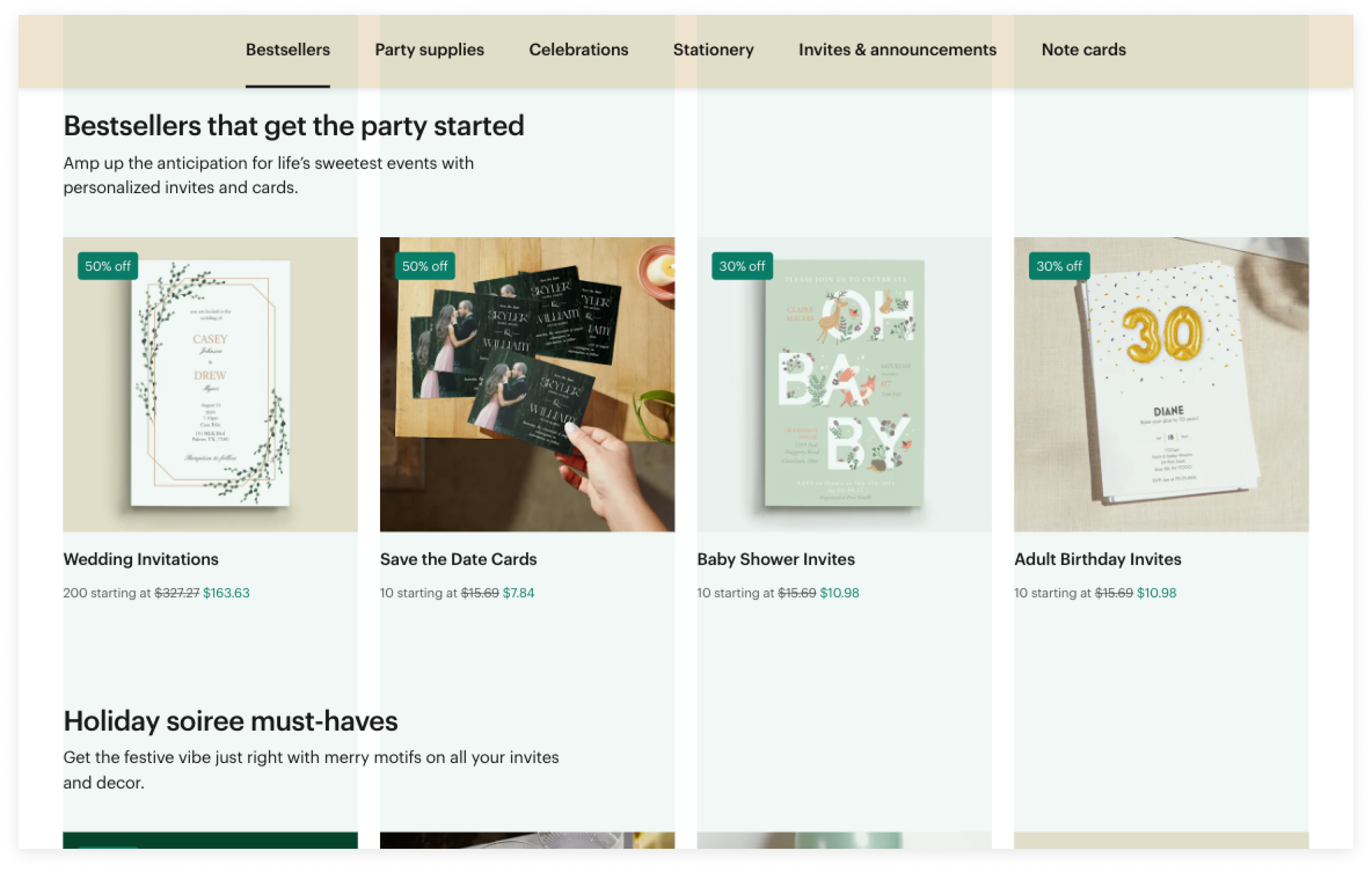Open the Party supplies tab
The width and height of the screenshot is (1372, 871).
429,50
